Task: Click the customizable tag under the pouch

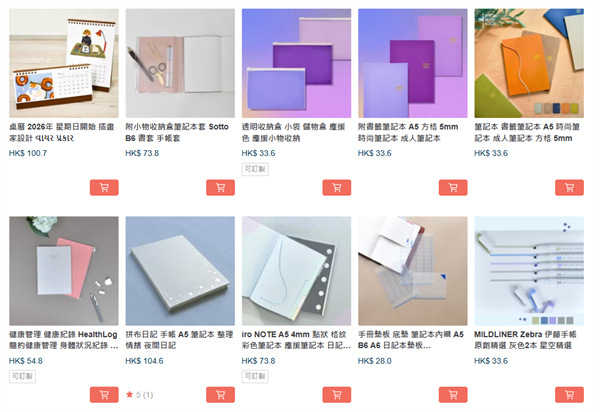Action: coord(255,169)
